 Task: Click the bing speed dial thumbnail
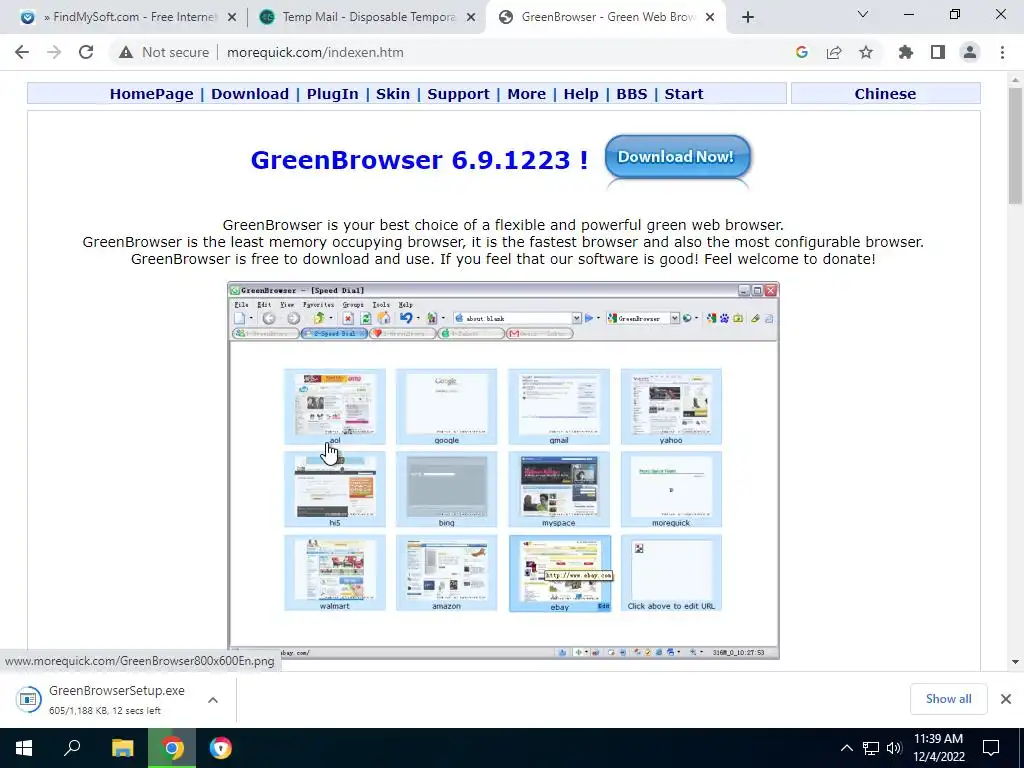point(447,489)
